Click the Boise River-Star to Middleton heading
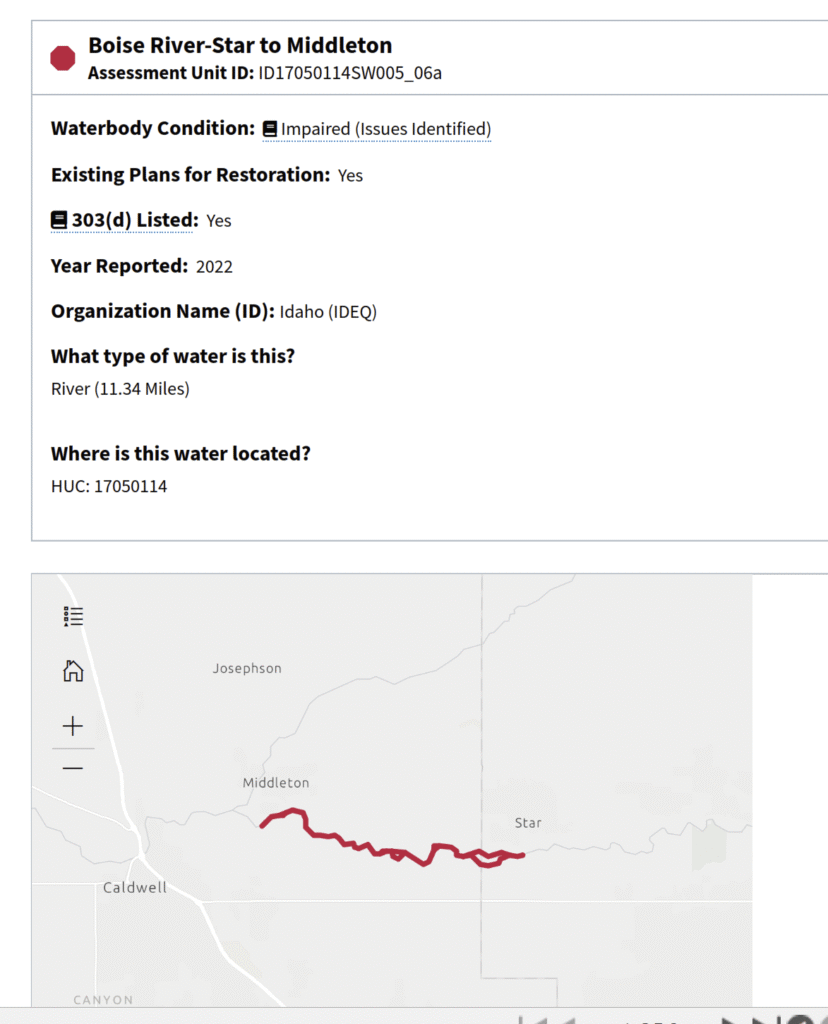This screenshot has width=828, height=1024. tap(240, 45)
